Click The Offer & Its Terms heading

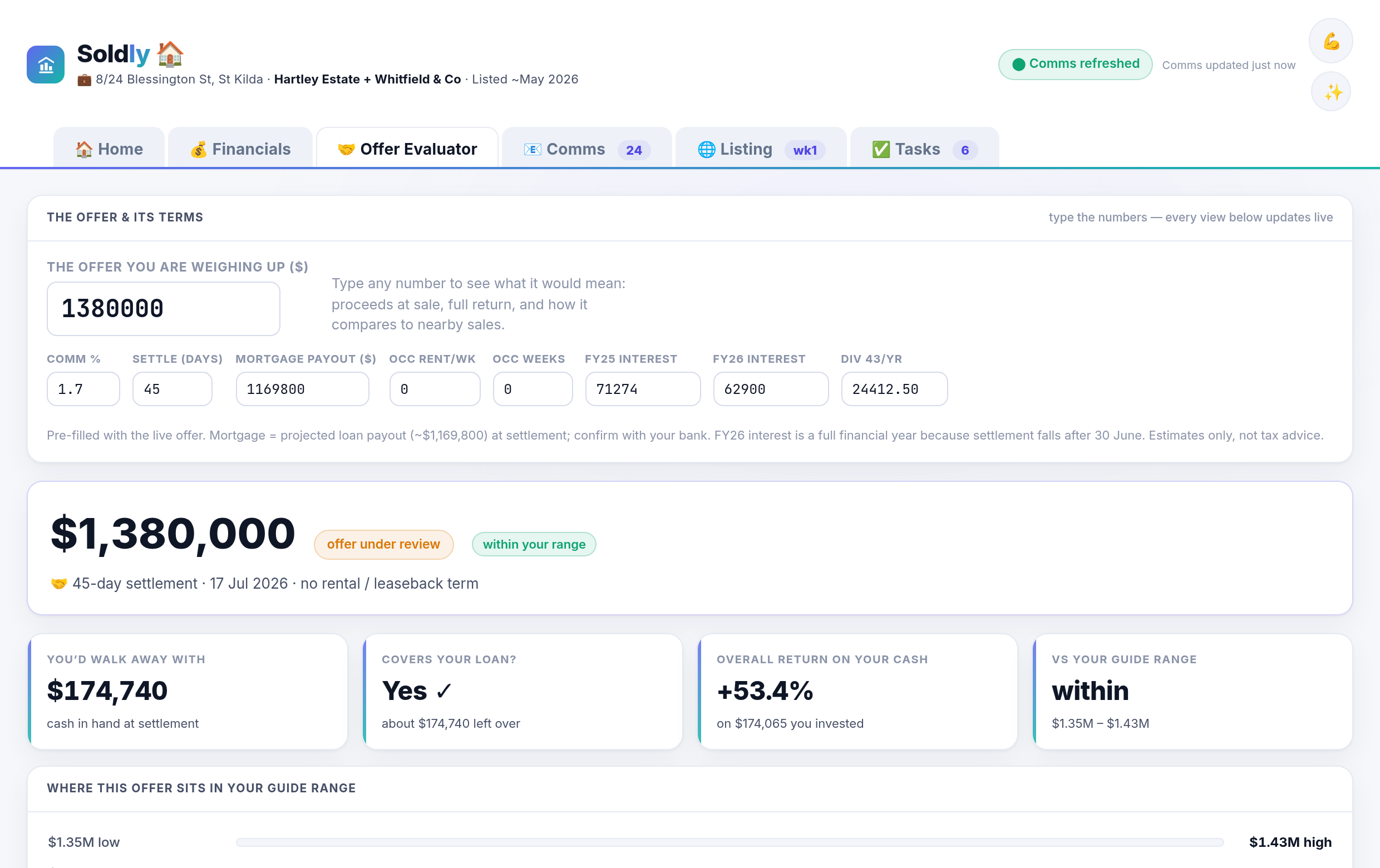(125, 217)
